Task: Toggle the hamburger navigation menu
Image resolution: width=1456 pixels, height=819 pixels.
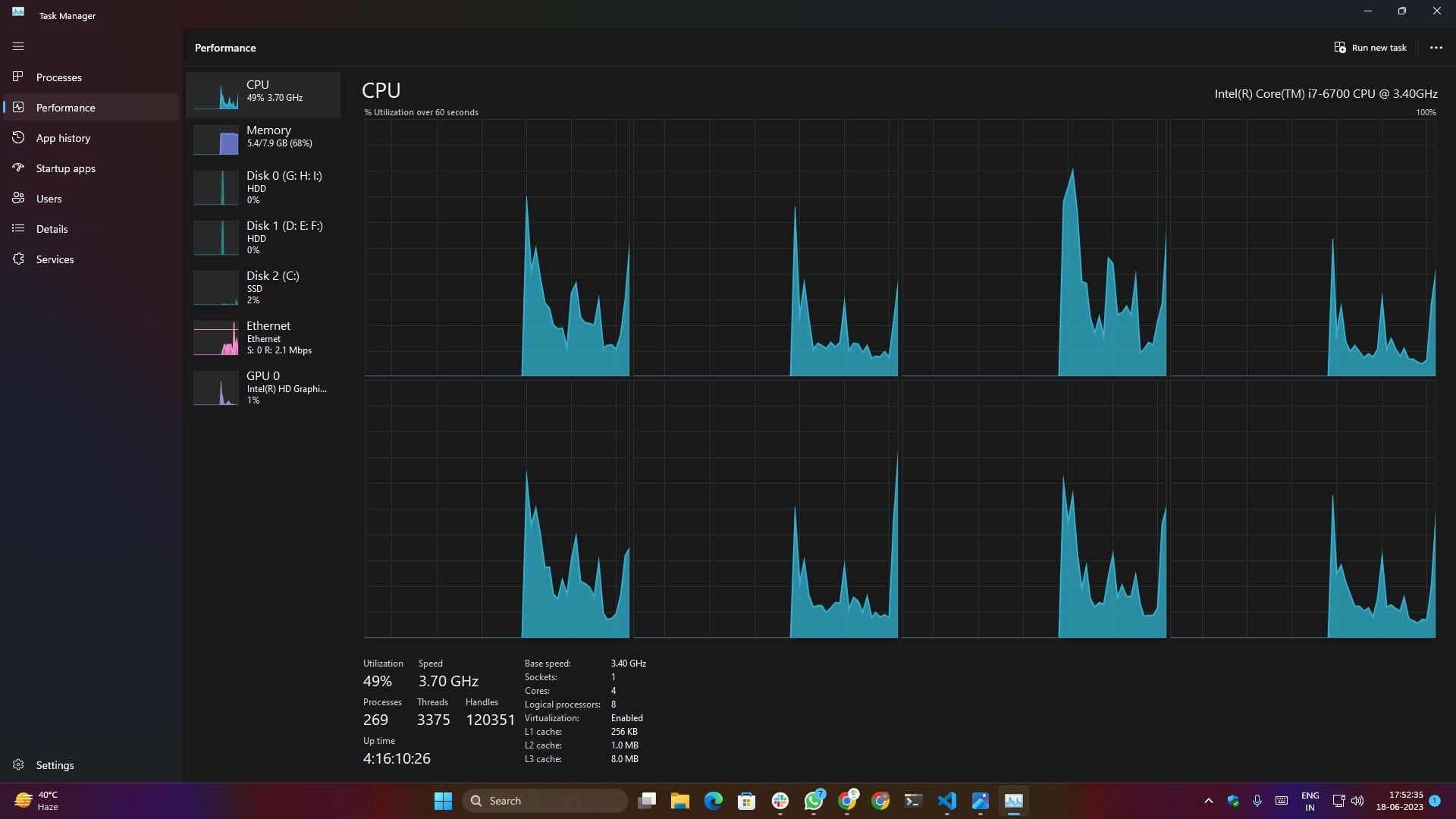Action: [x=18, y=46]
